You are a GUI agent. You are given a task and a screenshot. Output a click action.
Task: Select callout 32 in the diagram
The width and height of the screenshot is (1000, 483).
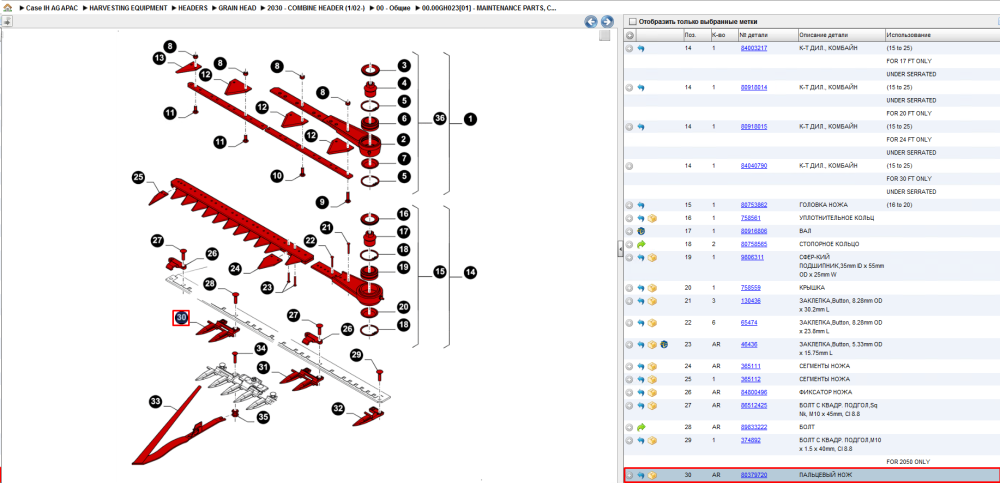pos(339,408)
